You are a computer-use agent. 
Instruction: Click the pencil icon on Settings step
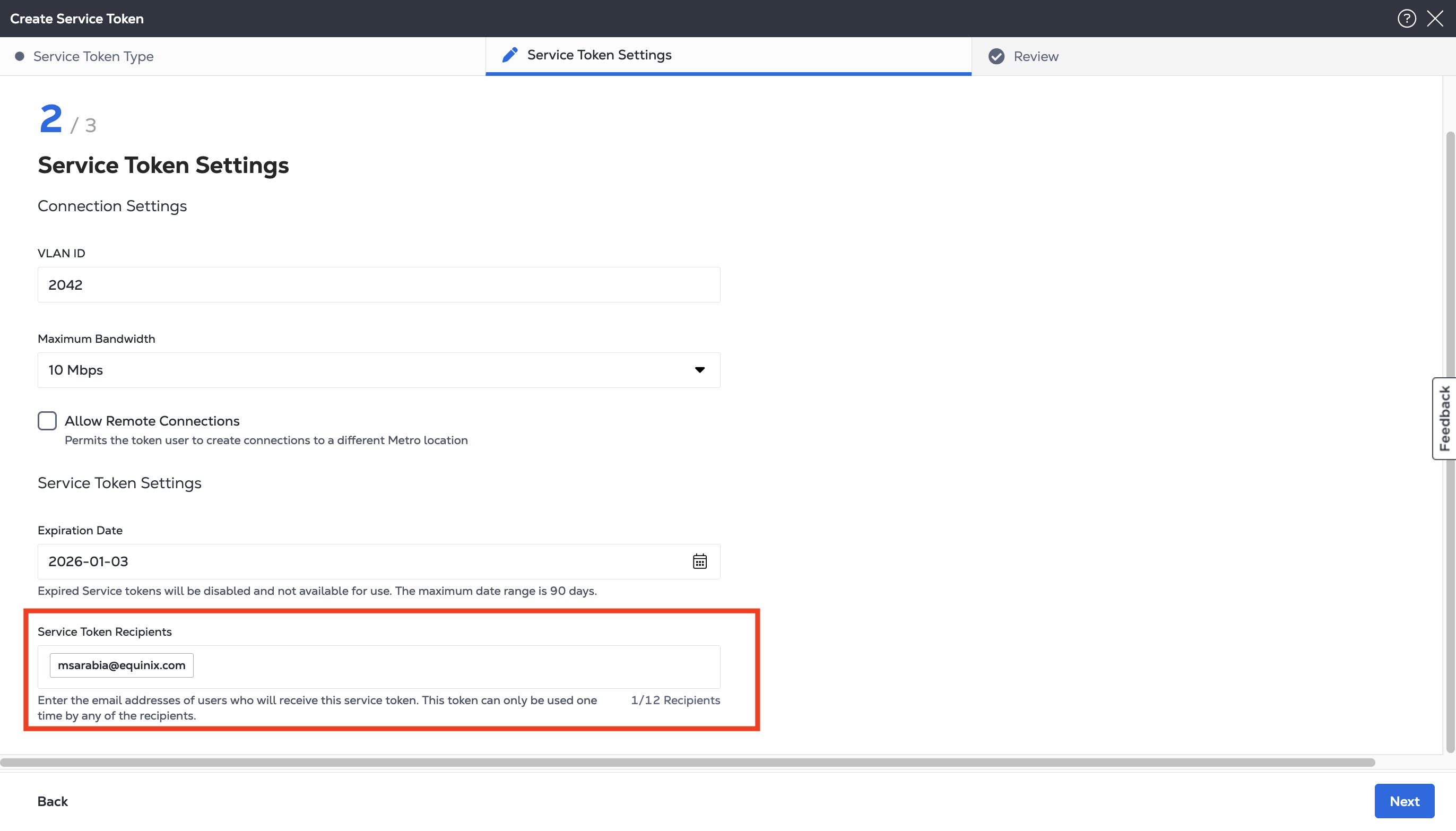pos(509,55)
